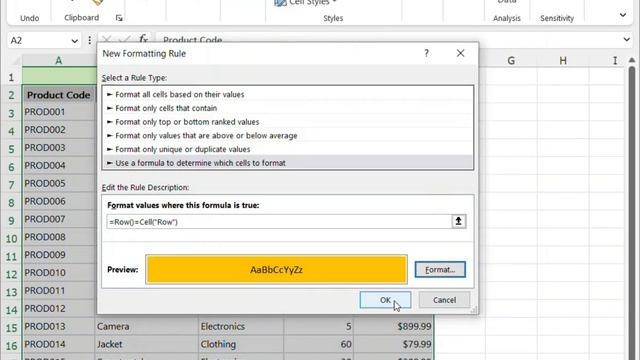
Task: Collapse the ribbon with the chevron
Action: [x=622, y=15]
